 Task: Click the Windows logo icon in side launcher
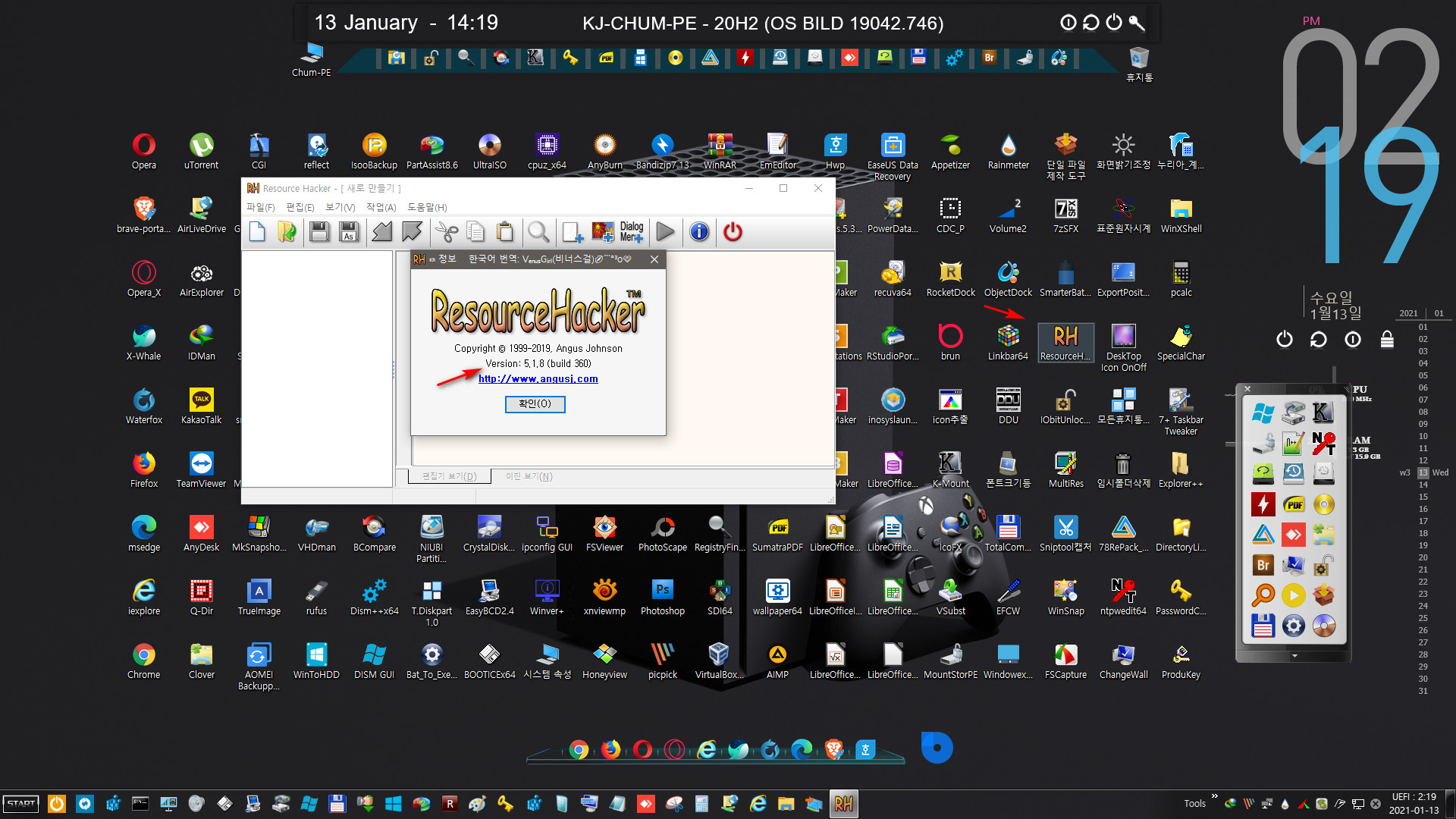tap(1263, 413)
